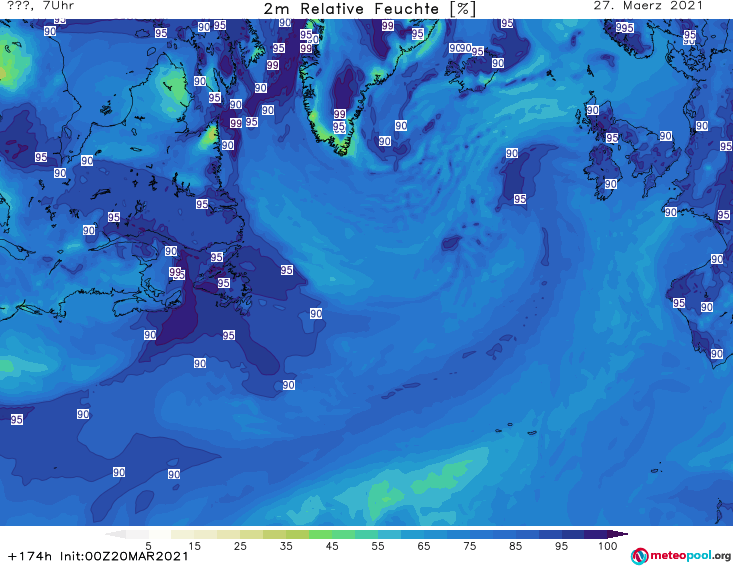Viewport: 733px width, 566px height.
Task: Click the colorbar value label 95
Action: pyautogui.click(x=561, y=546)
